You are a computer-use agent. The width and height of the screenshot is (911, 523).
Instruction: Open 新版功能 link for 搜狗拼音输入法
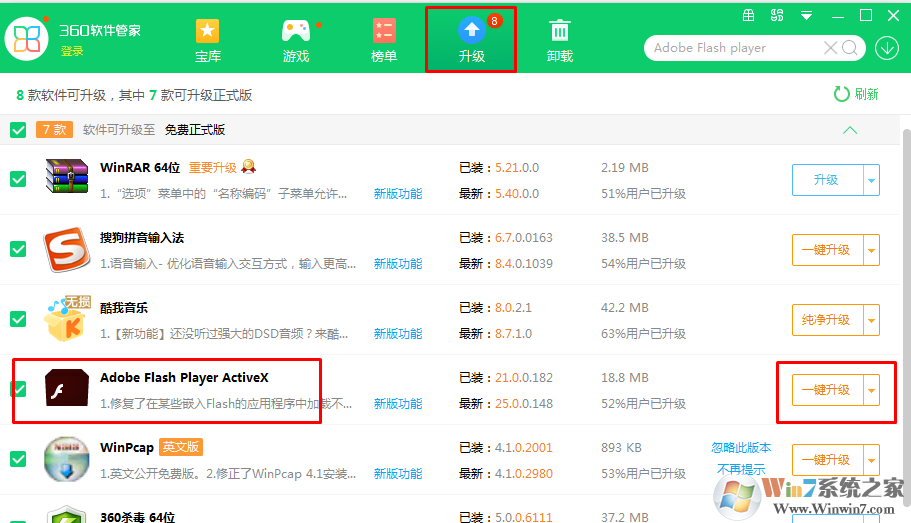tap(398, 264)
